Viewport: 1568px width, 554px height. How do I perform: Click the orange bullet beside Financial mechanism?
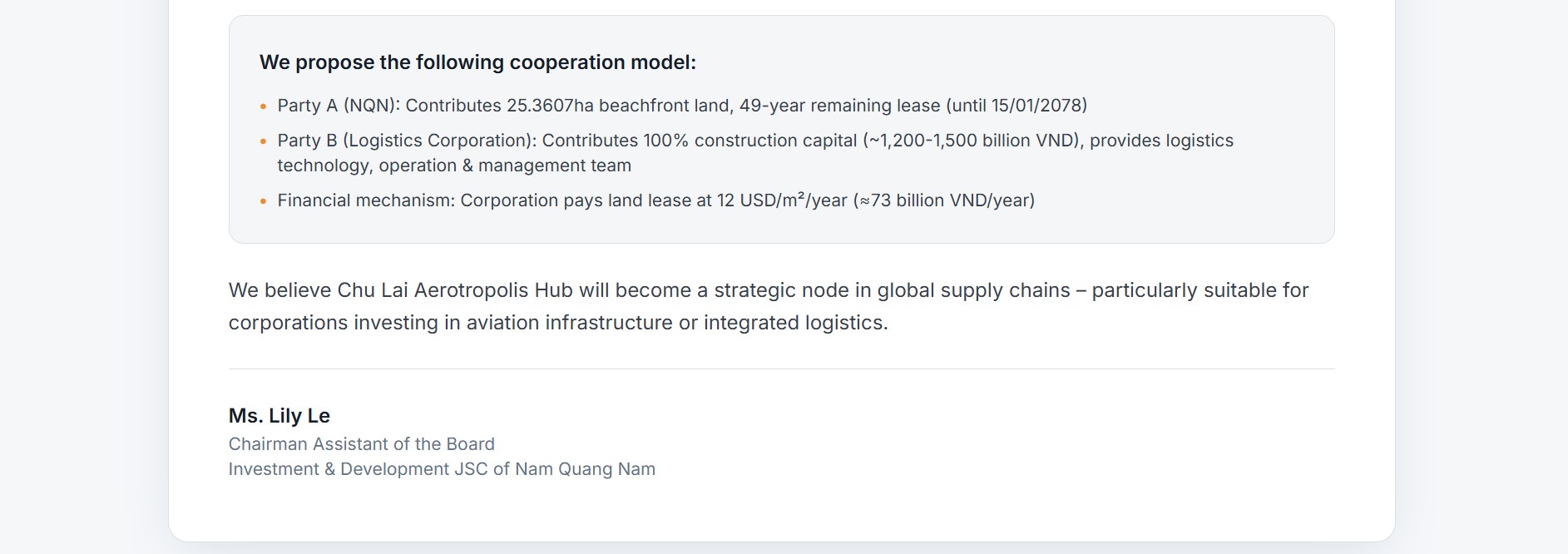coord(263,201)
